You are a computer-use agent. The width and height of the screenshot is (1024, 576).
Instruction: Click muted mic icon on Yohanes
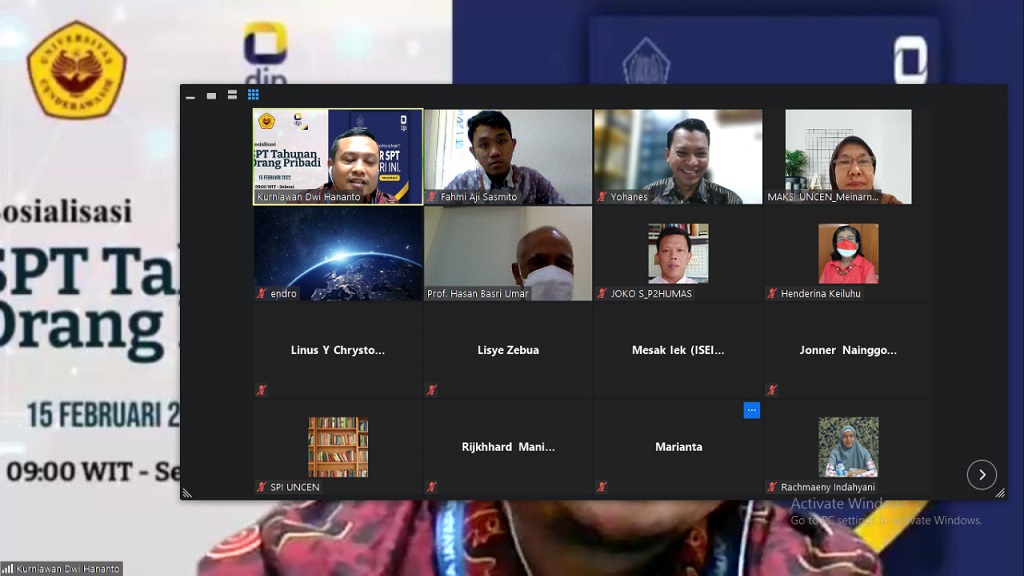pyautogui.click(x=602, y=197)
